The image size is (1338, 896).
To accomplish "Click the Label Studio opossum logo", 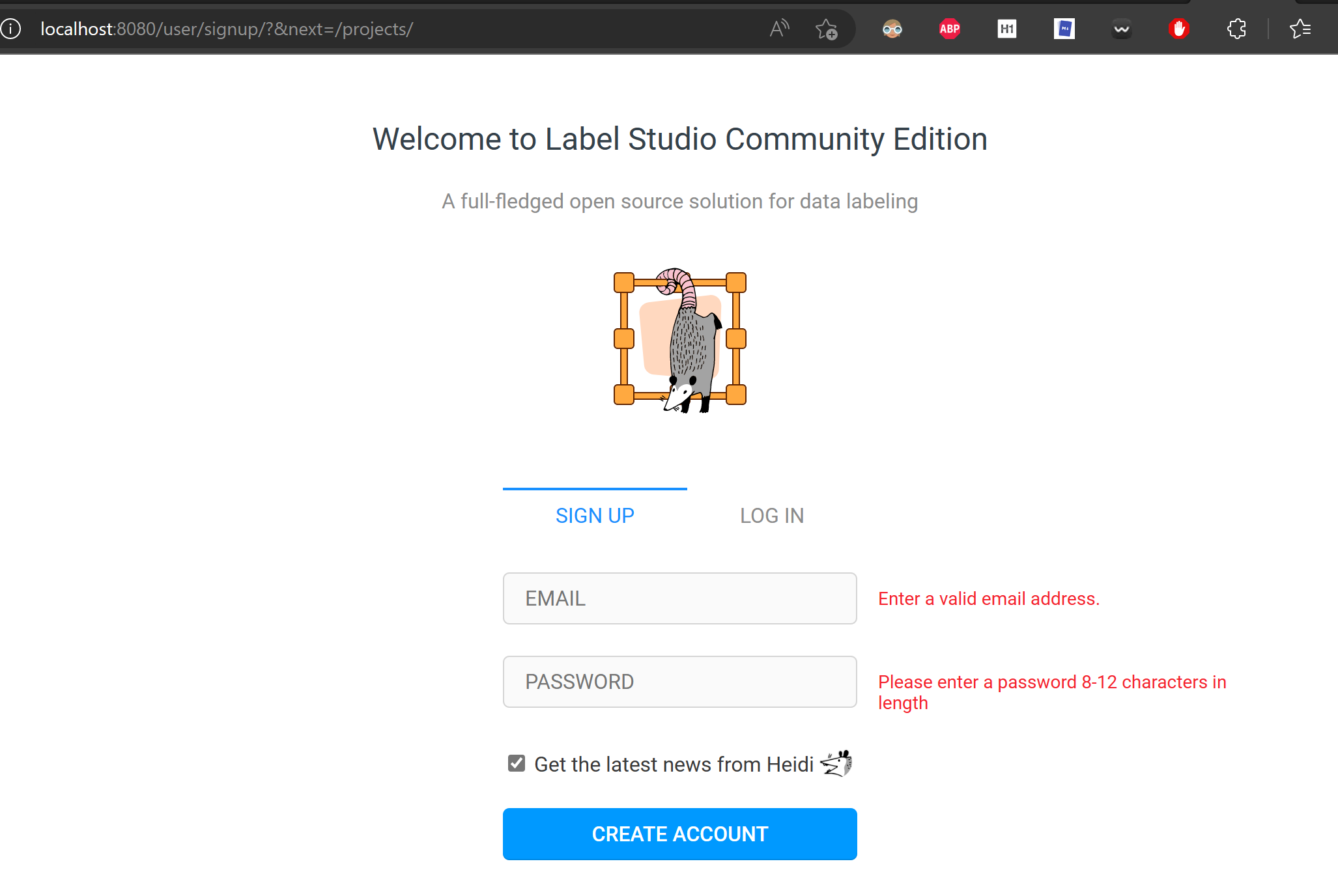I will pyautogui.click(x=680, y=340).
